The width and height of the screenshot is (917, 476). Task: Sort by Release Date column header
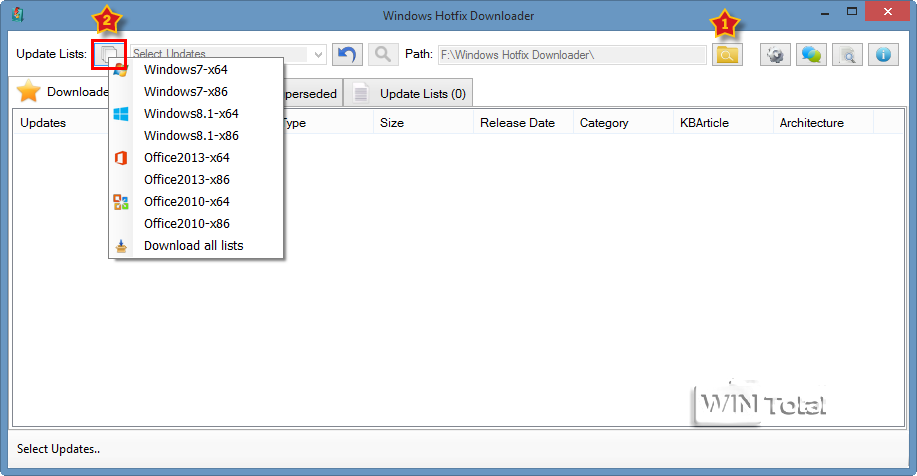click(523, 123)
